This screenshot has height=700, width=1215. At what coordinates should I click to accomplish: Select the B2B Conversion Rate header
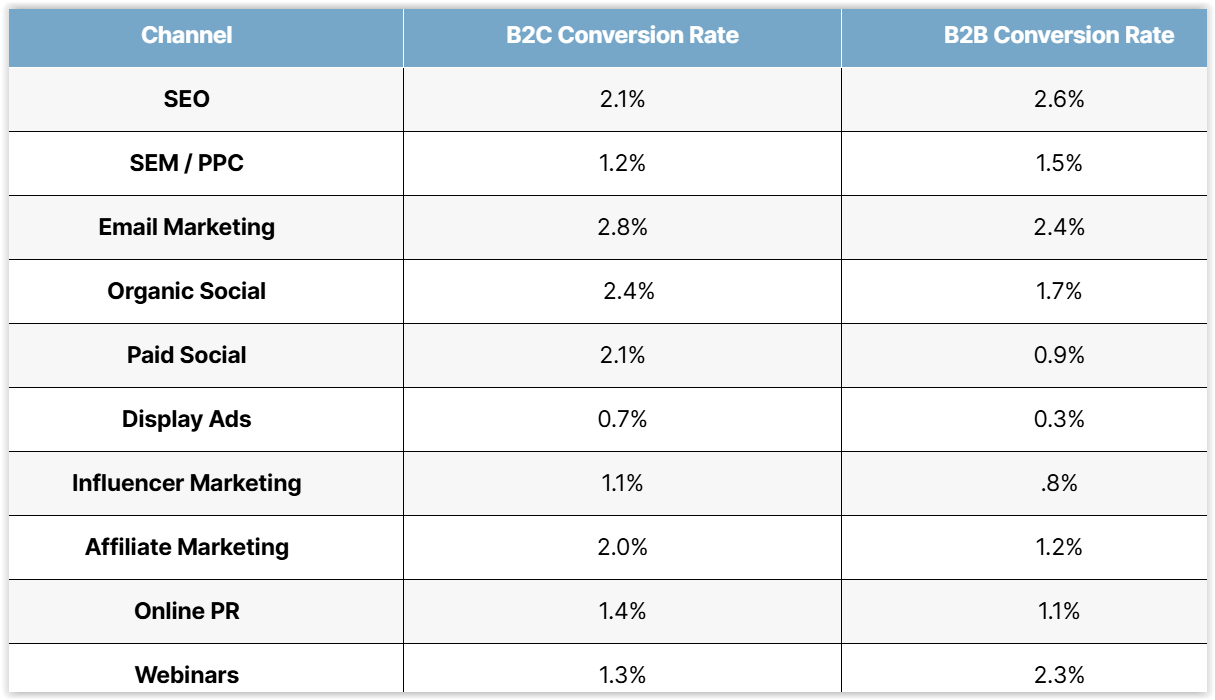1059,35
